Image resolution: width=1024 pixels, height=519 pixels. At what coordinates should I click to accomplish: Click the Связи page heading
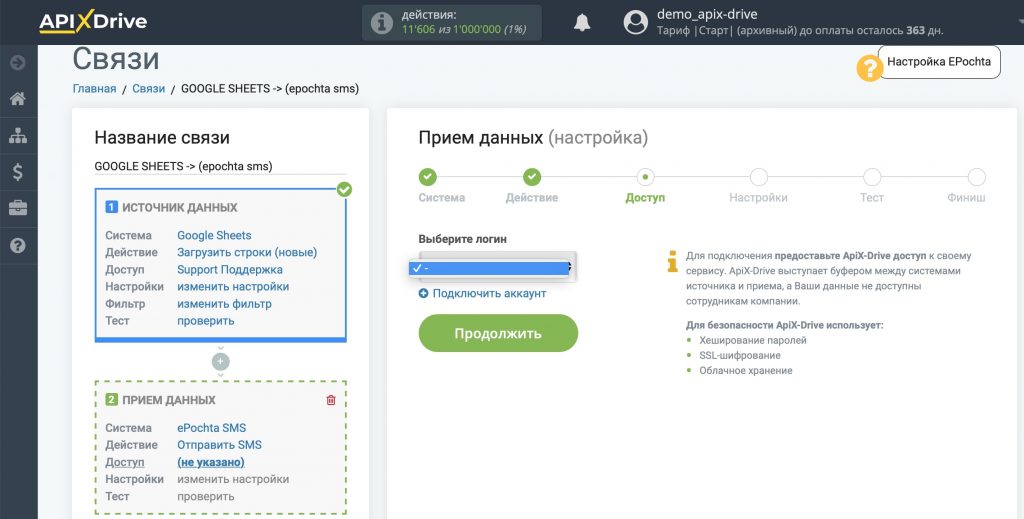pyautogui.click(x=116, y=59)
